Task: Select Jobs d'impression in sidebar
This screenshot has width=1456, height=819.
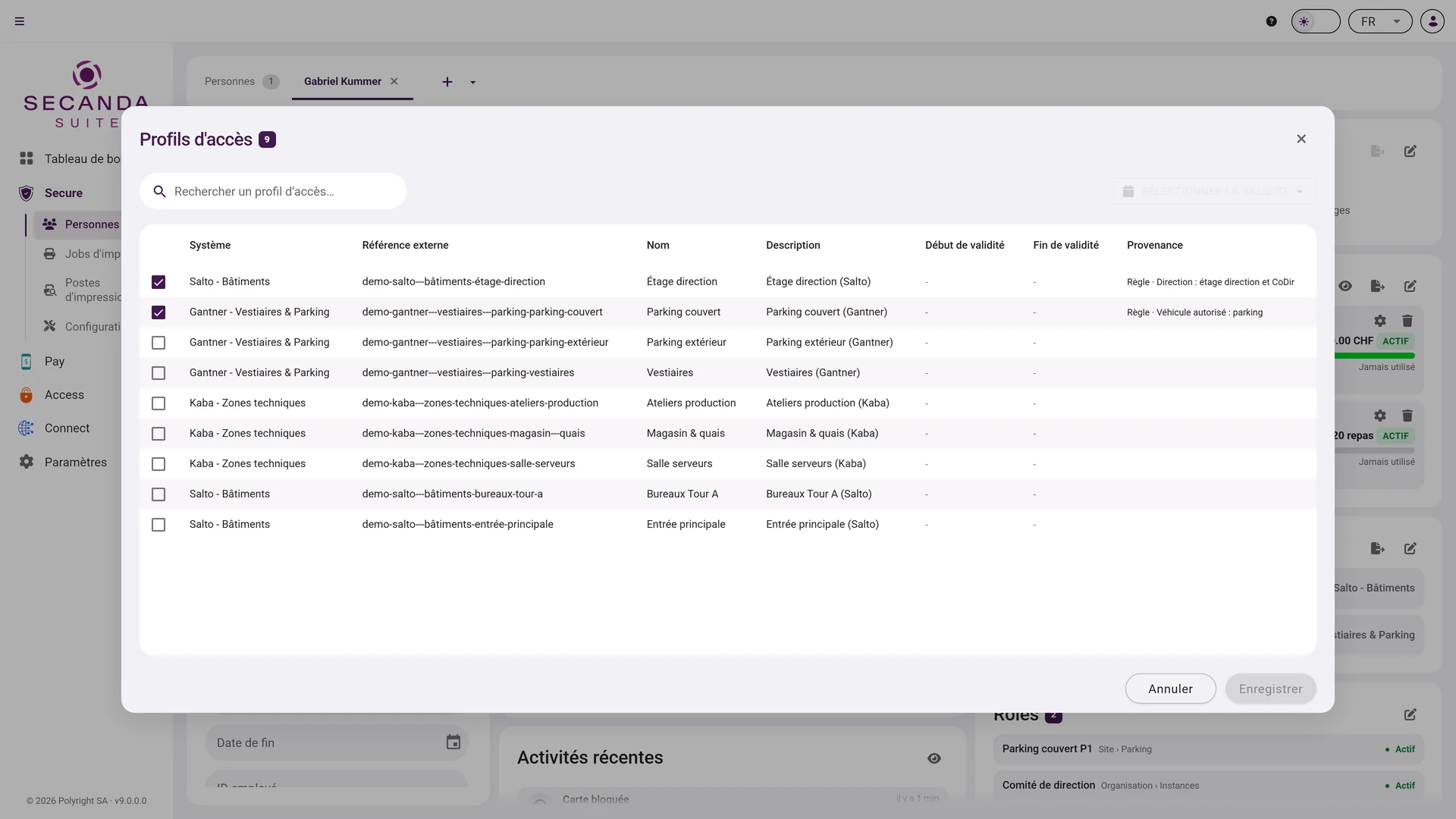Action: [x=82, y=254]
